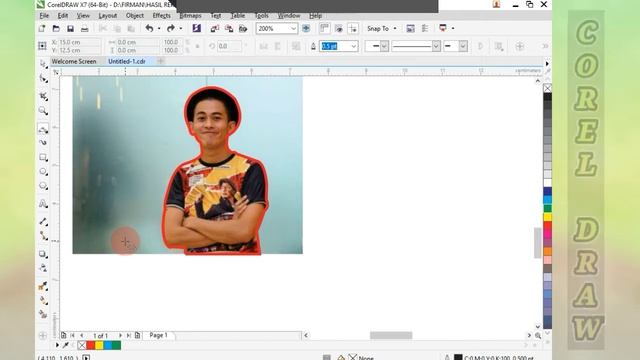This screenshot has width=640, height=360.
Task: Select the Text tool
Action: click(43, 203)
